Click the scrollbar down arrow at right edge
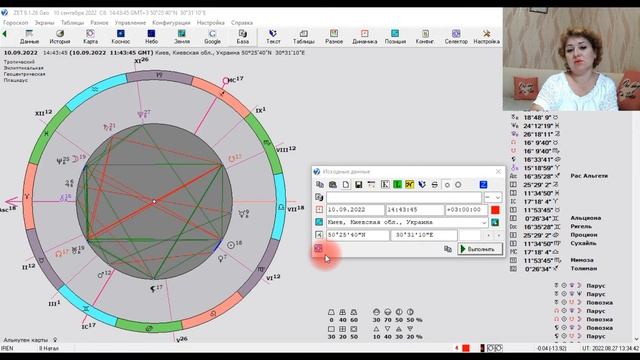Image resolution: width=640 pixels, height=360 pixels. point(636,339)
